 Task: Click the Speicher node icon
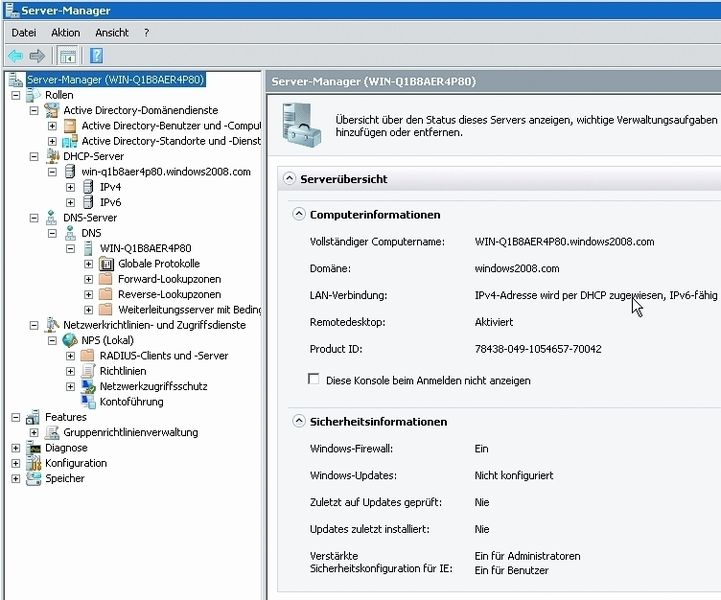pos(34,478)
